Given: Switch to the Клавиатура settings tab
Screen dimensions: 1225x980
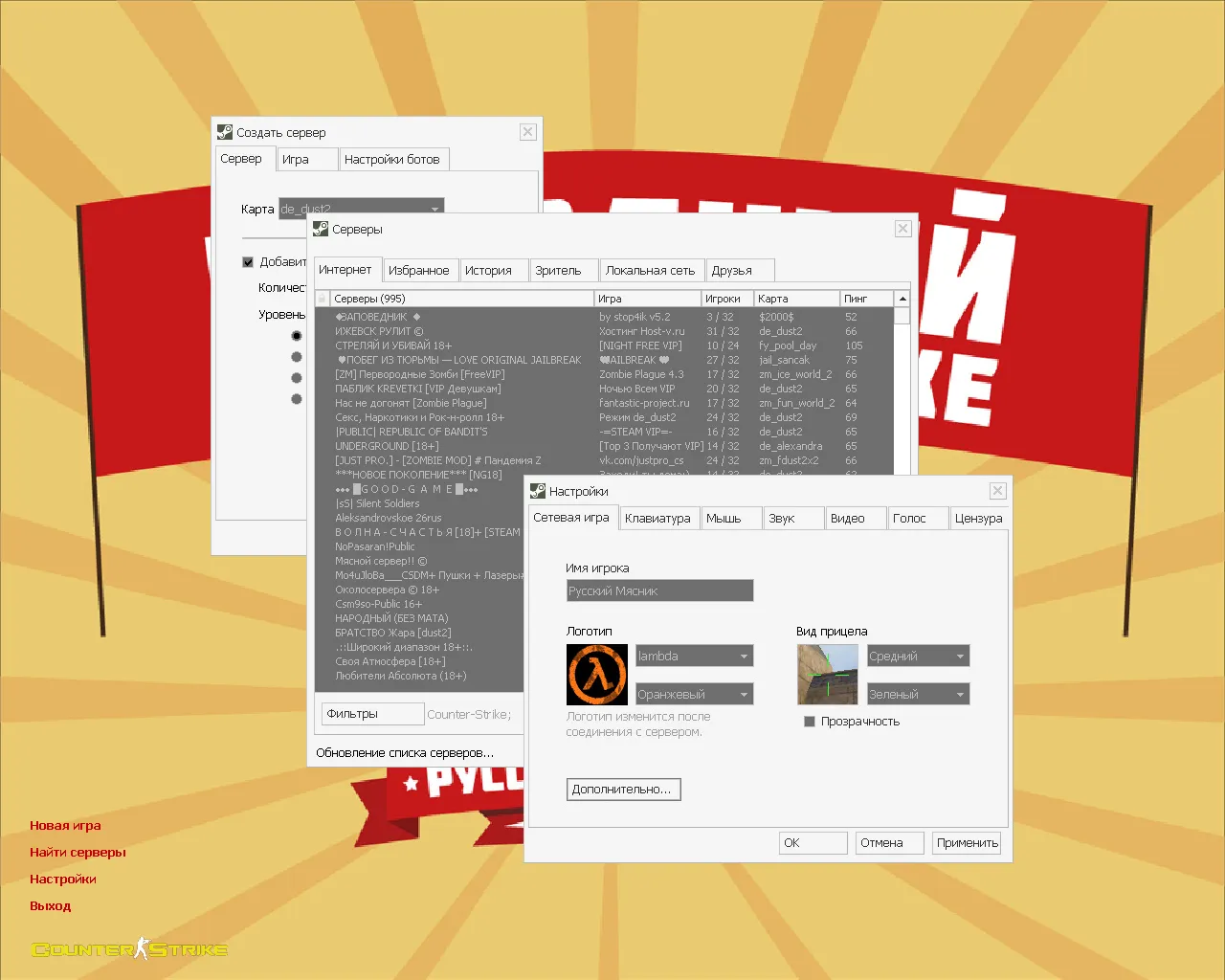Looking at the screenshot, I should pyautogui.click(x=657, y=519).
